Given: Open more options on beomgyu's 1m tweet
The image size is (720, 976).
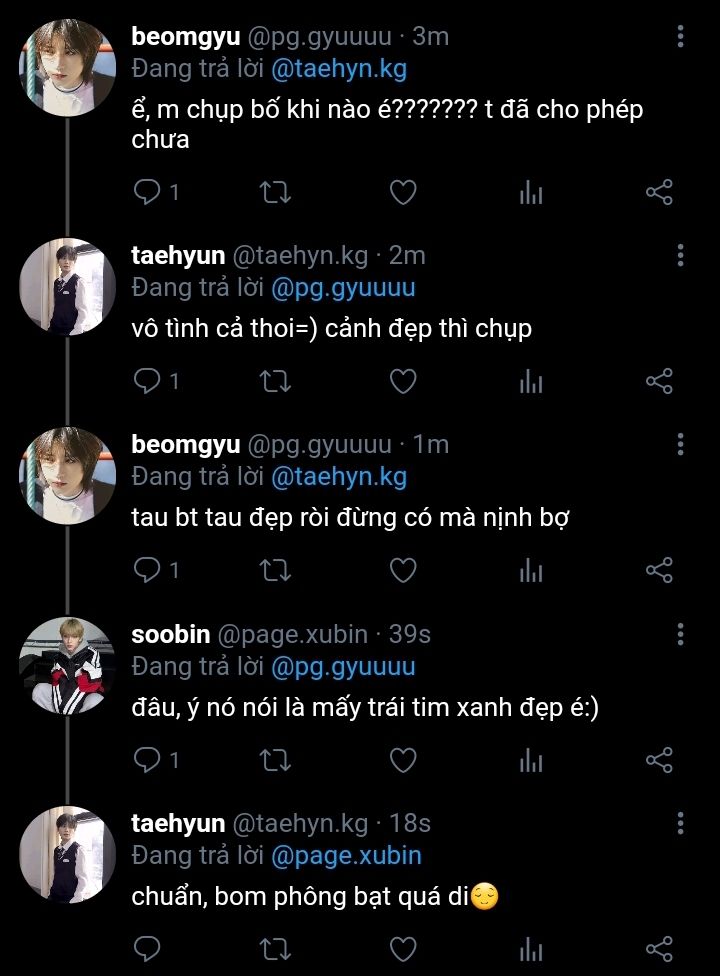Looking at the screenshot, I should coord(680,445).
